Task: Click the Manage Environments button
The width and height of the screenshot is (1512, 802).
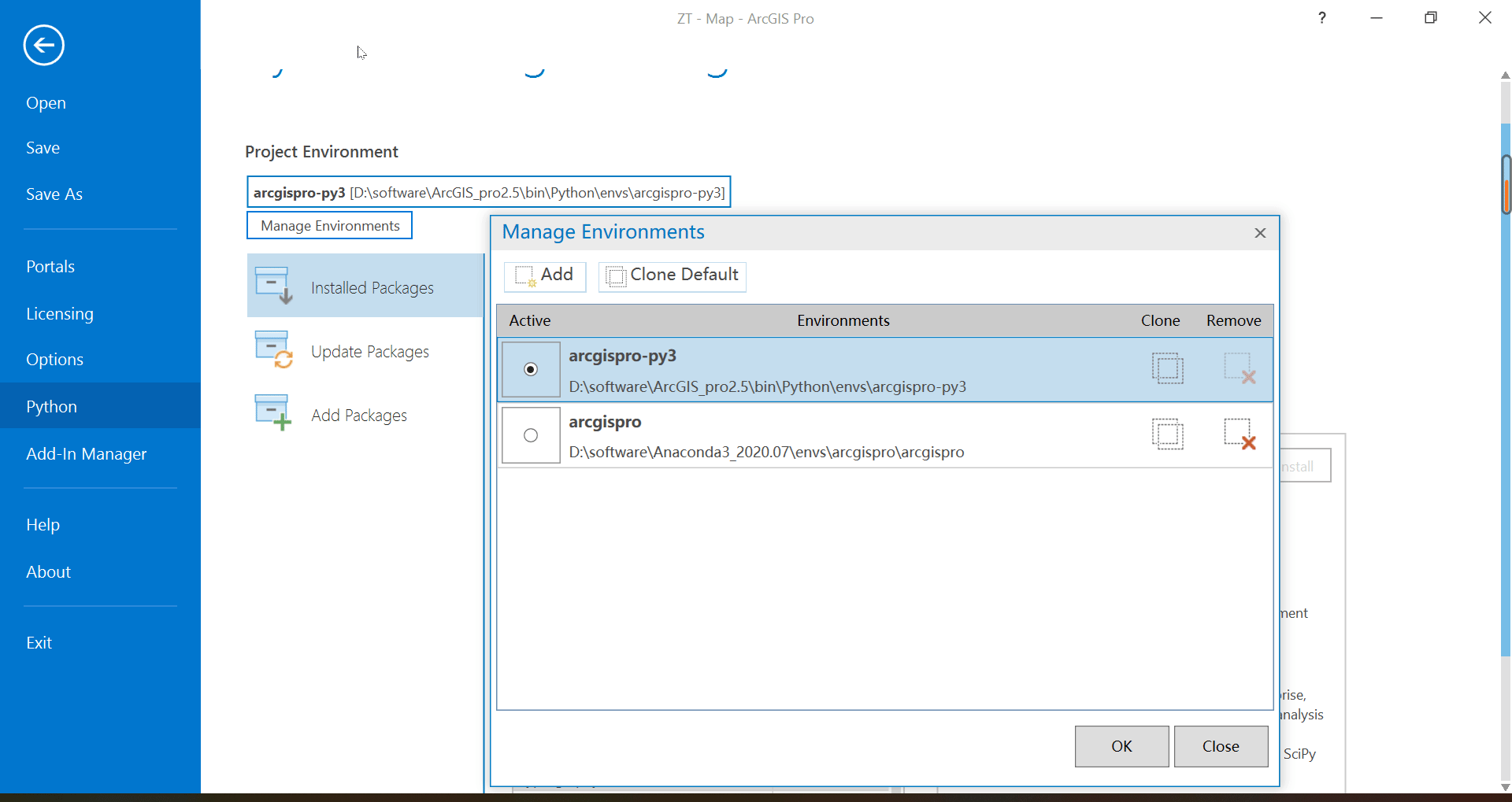Action: (329, 226)
